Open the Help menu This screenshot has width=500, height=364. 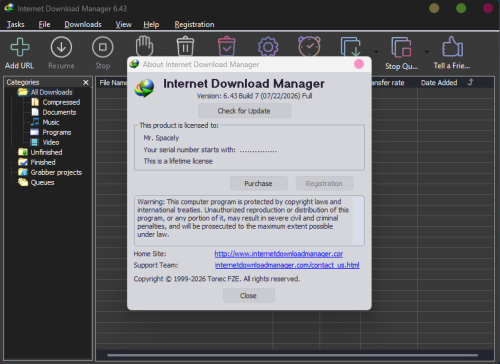point(151,24)
